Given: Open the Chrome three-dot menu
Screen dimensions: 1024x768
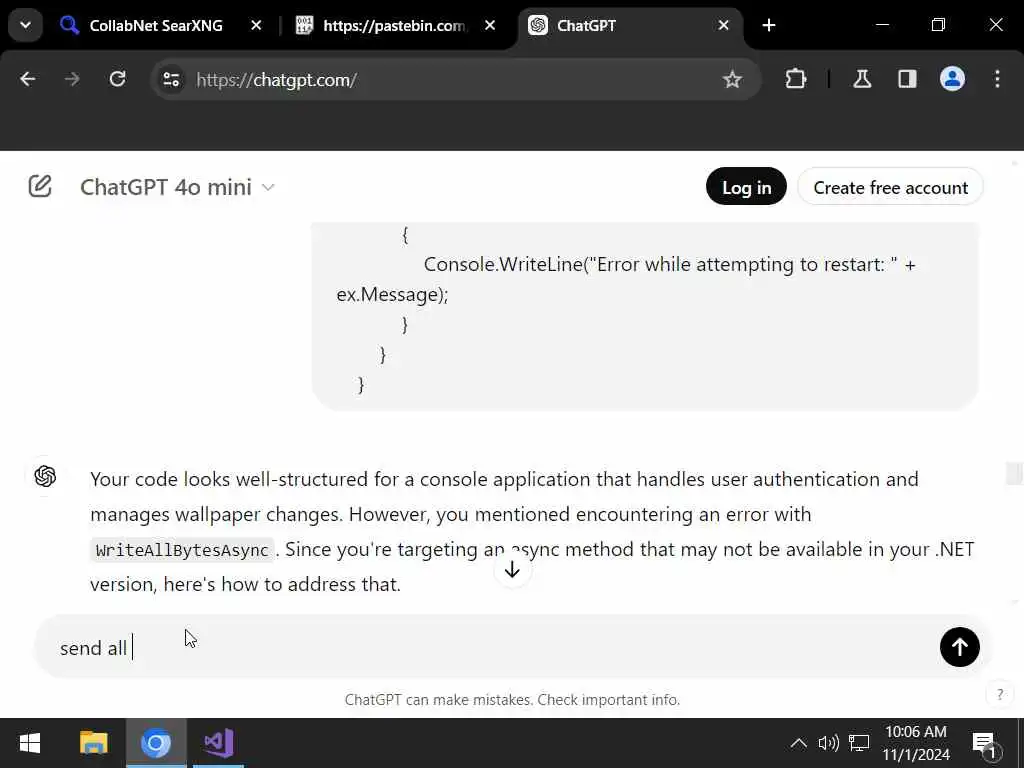Looking at the screenshot, I should (x=997, y=79).
